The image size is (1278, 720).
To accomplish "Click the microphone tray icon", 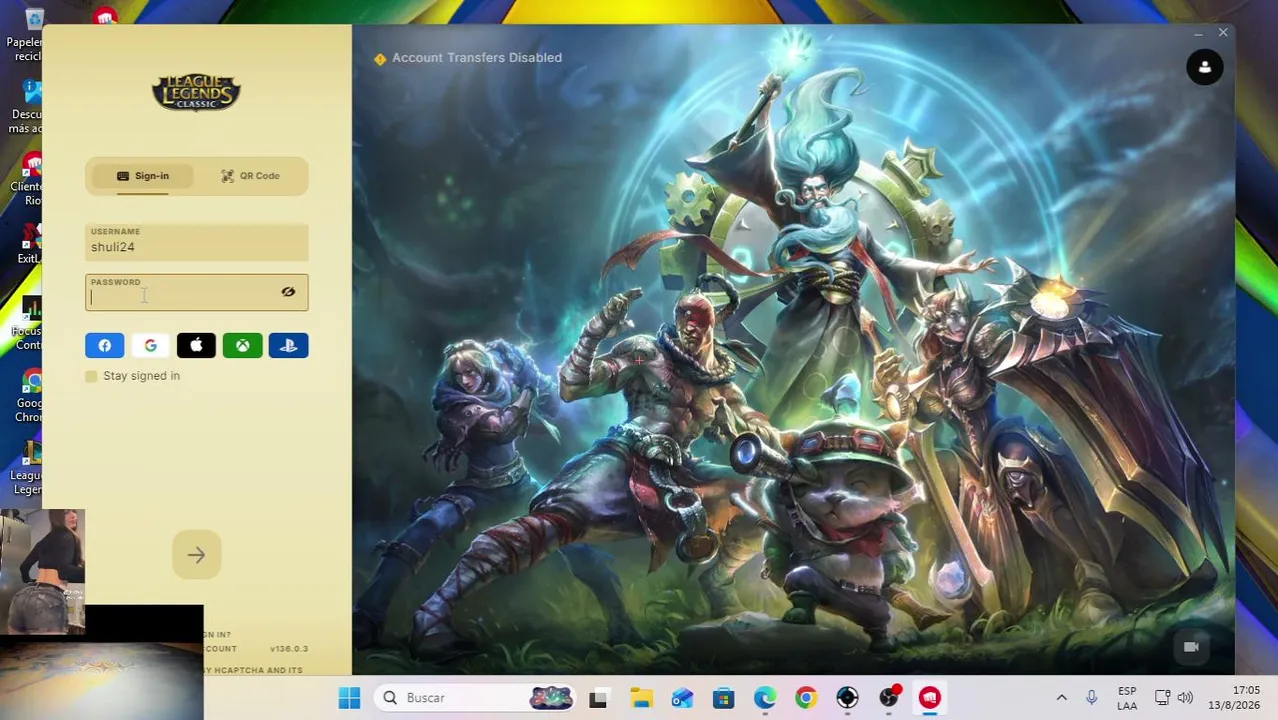I will [1091, 698].
